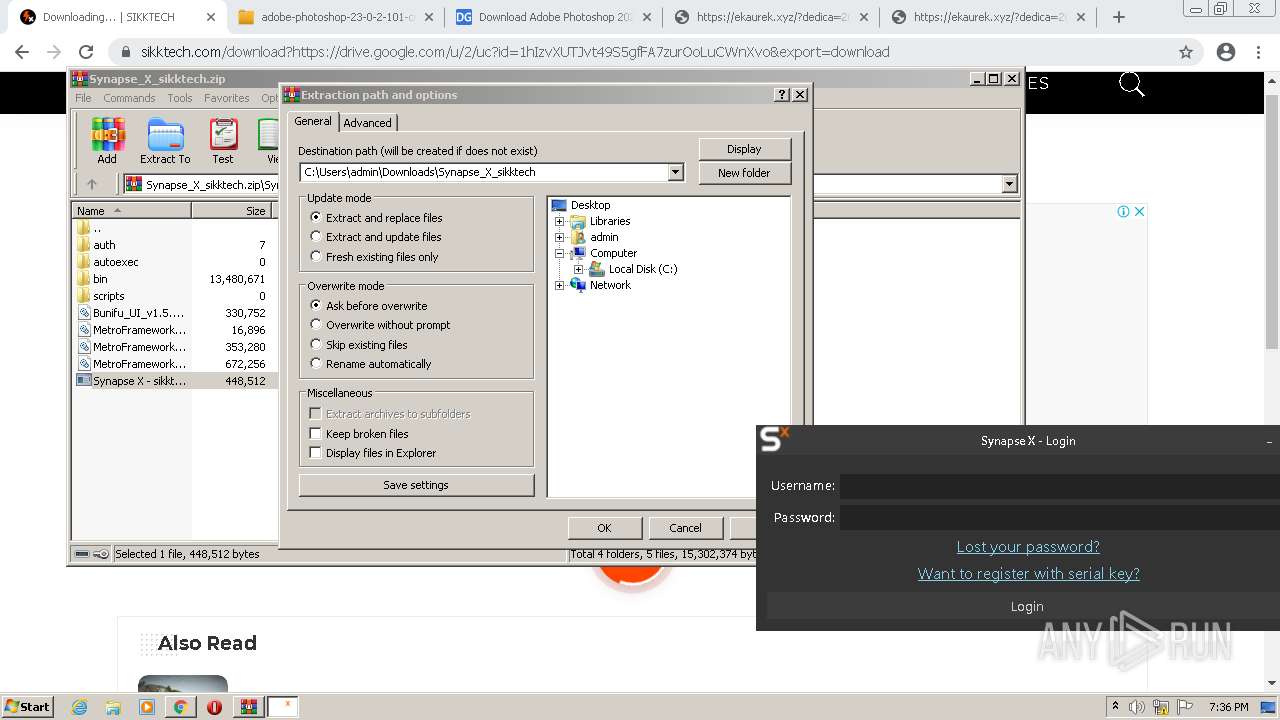Viewport: 1280px width, 720px height.
Task: Expand the admin tree node
Action: [560, 237]
